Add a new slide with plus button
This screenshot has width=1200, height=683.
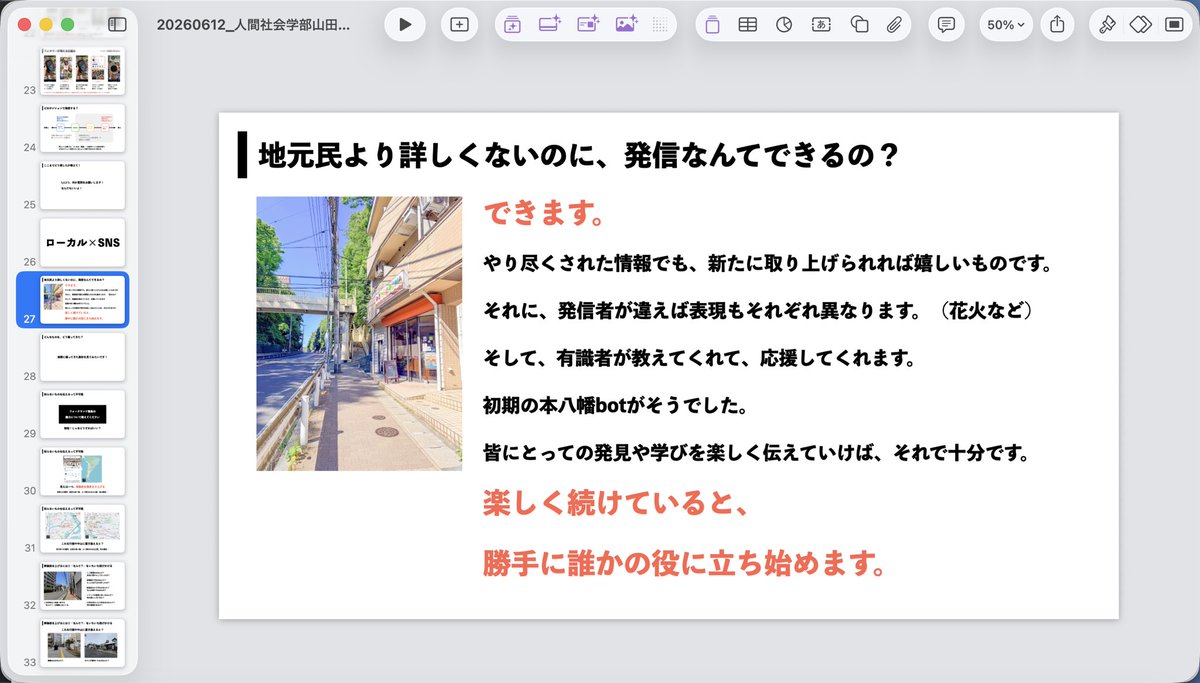pyautogui.click(x=459, y=25)
